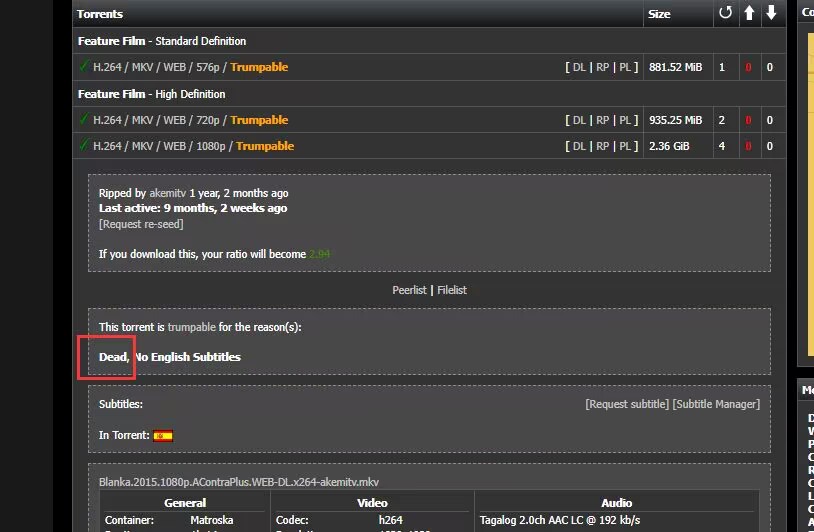Click the Request subtitle link

tap(627, 404)
